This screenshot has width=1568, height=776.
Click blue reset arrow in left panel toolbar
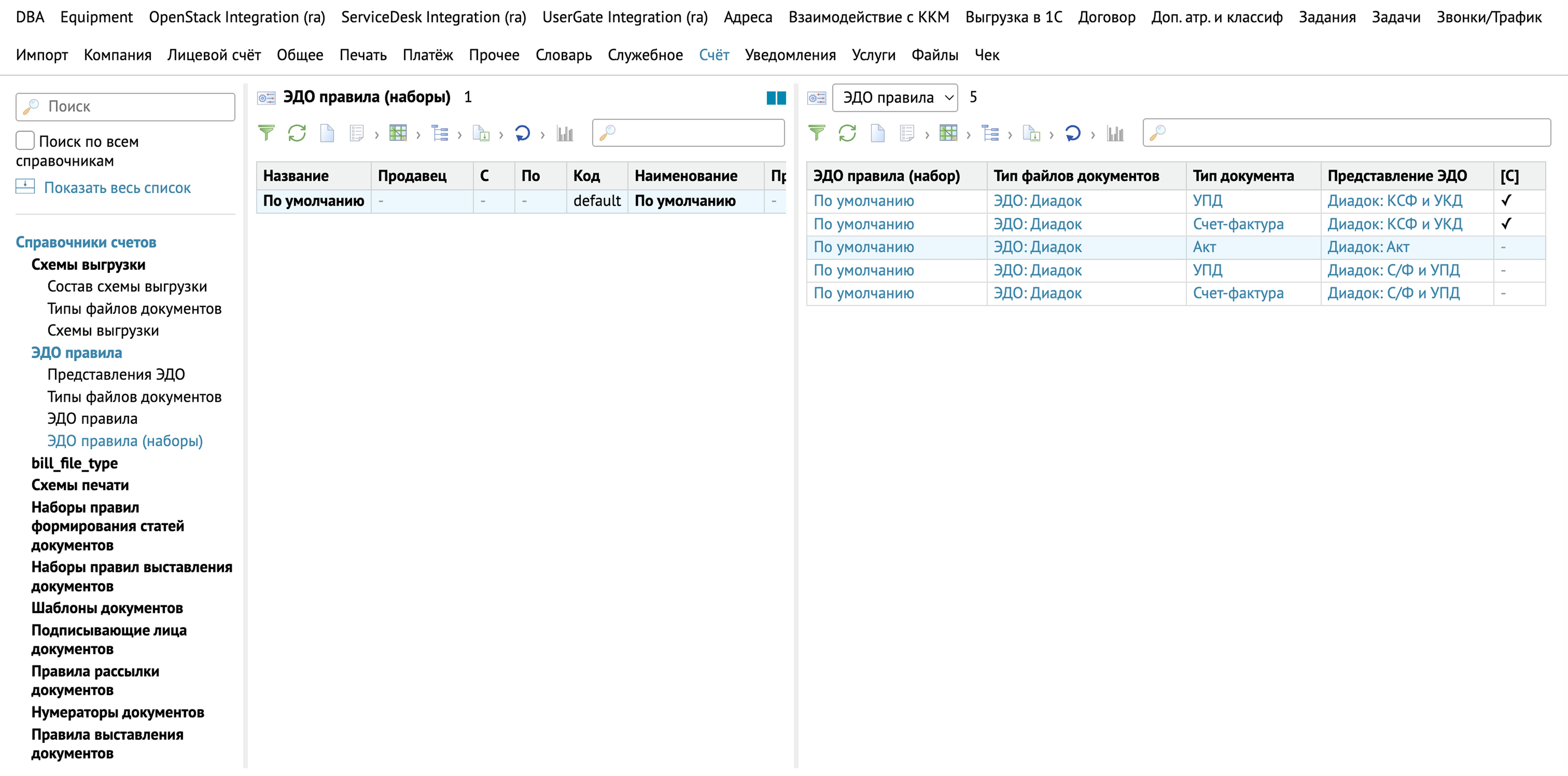coord(522,133)
